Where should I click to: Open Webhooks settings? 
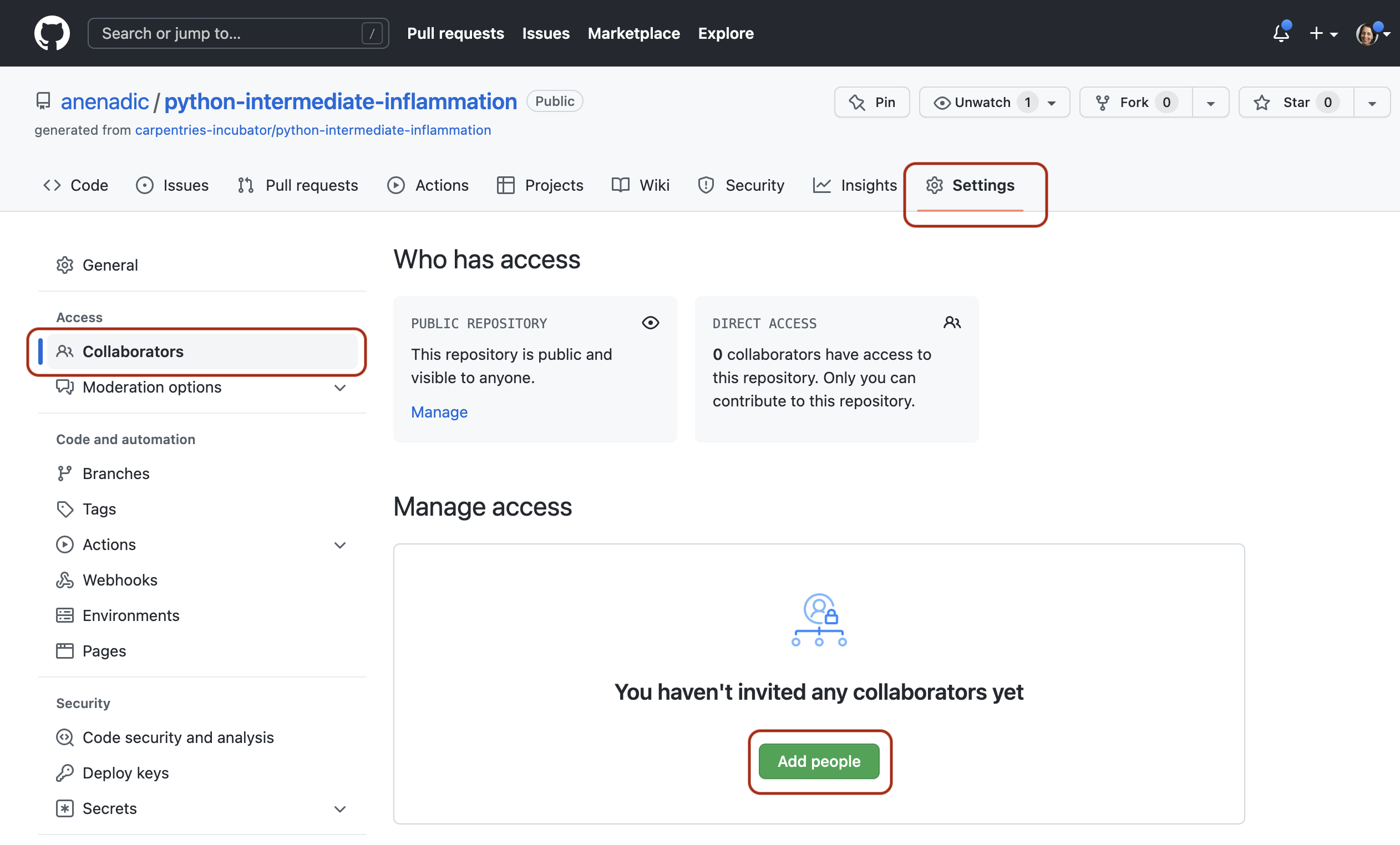120,580
